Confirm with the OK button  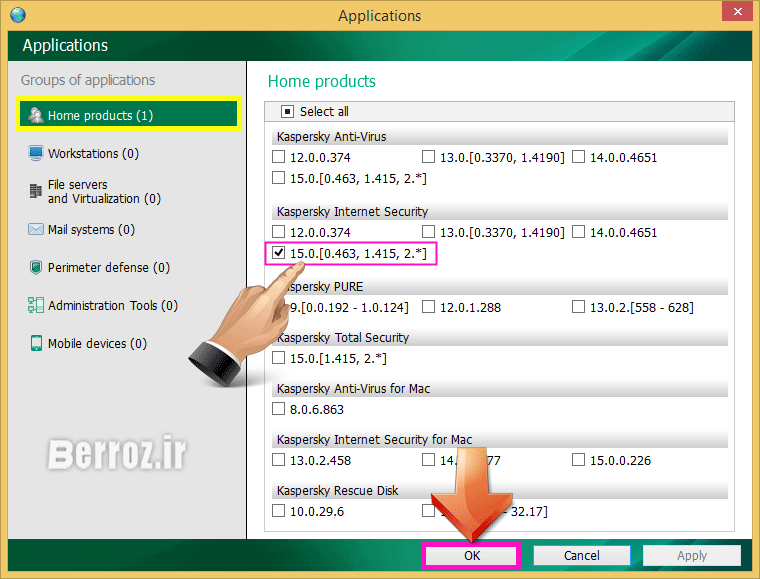pos(472,555)
